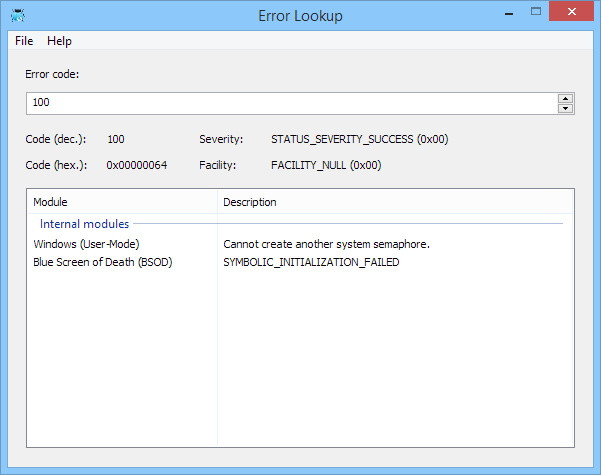Sort by the Module column header
The height and width of the screenshot is (475, 601).
coord(122,202)
